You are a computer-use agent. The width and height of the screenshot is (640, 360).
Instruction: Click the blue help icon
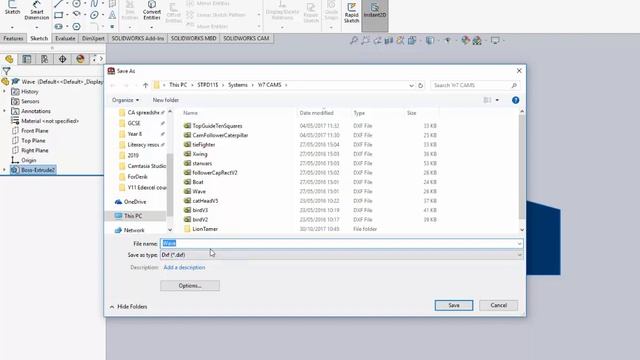(x=516, y=100)
